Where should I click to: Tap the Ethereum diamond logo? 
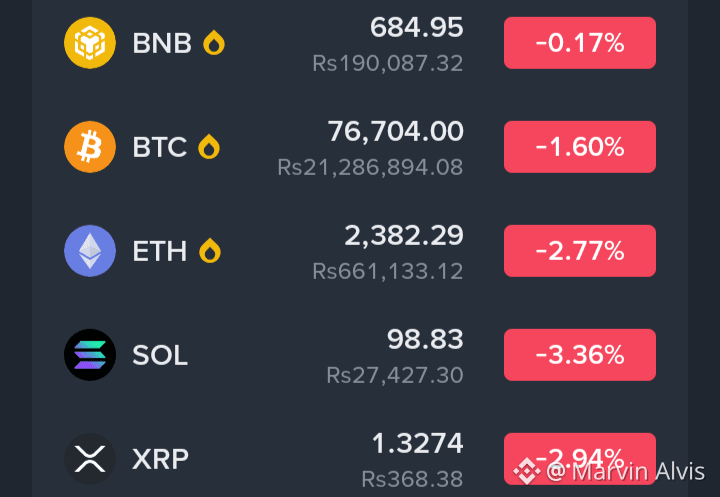pos(90,251)
